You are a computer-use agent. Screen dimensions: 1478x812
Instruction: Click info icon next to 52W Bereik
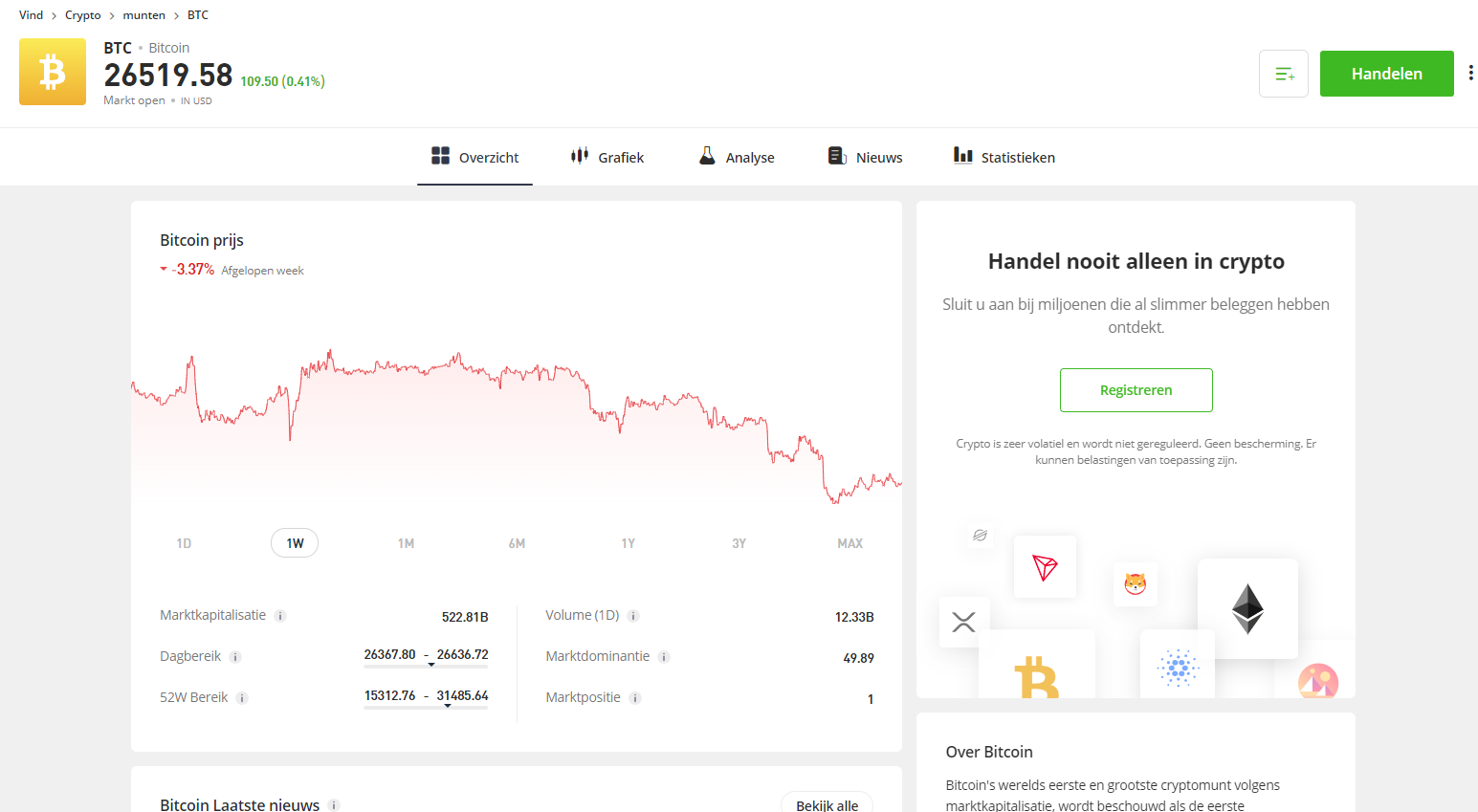[242, 698]
